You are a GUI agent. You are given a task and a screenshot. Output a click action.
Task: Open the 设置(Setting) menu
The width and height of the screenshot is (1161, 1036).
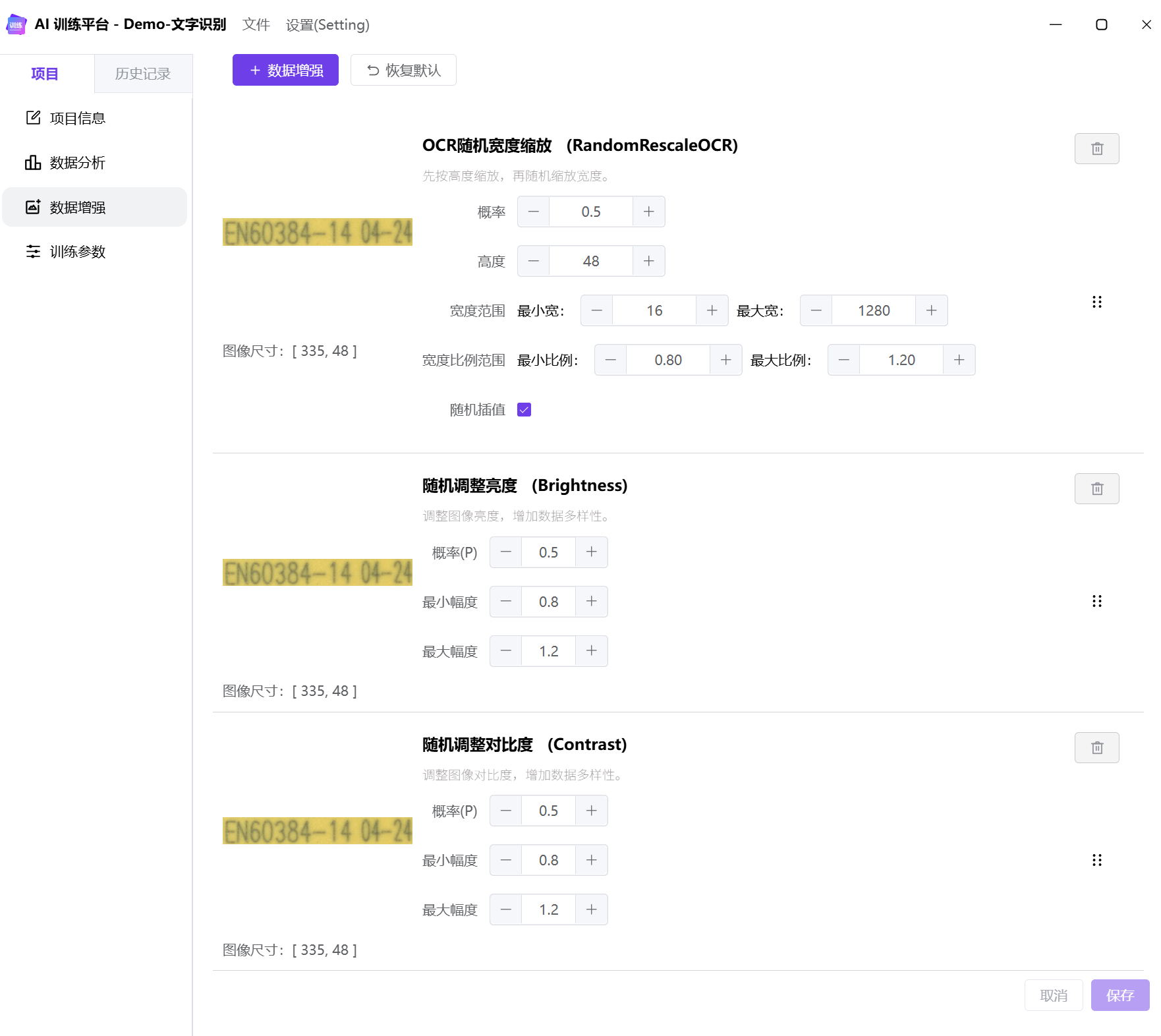[327, 25]
